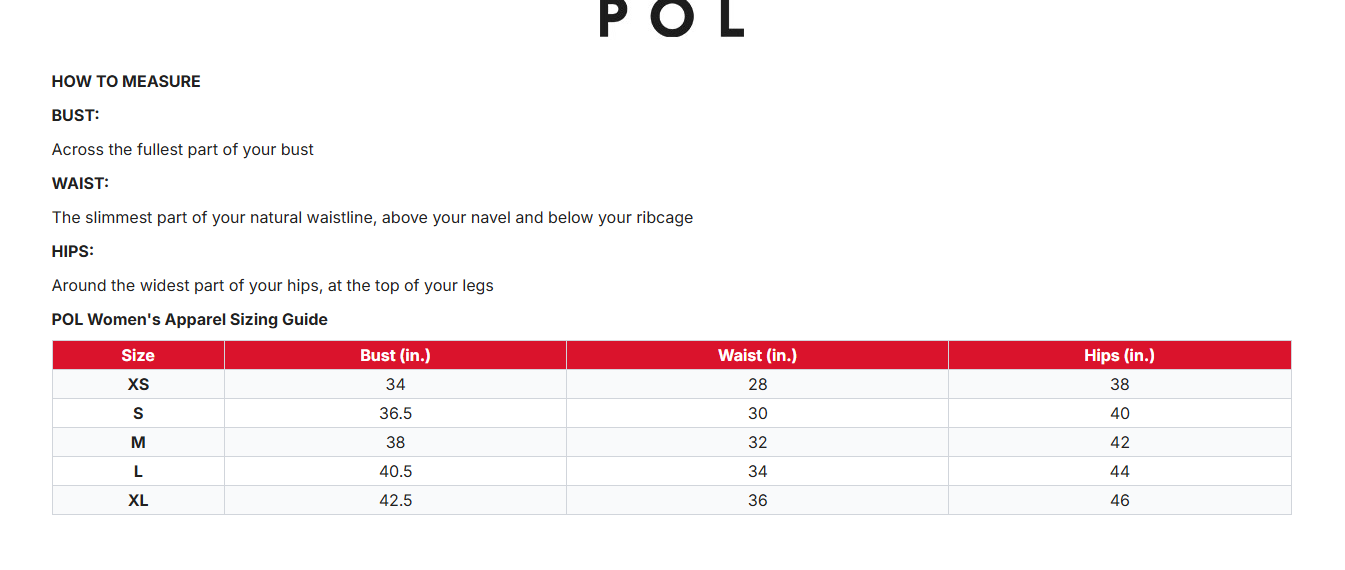
Task: Select the Bust (in.) column header
Action: (x=395, y=356)
